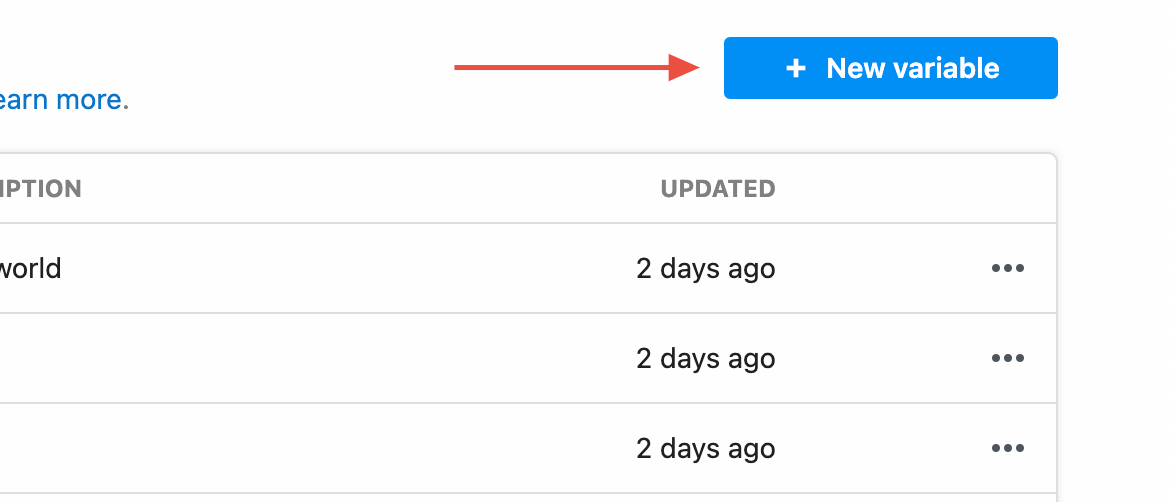The image size is (1170, 502).
Task: Click the period after the Learn more link
Action: tap(126, 108)
